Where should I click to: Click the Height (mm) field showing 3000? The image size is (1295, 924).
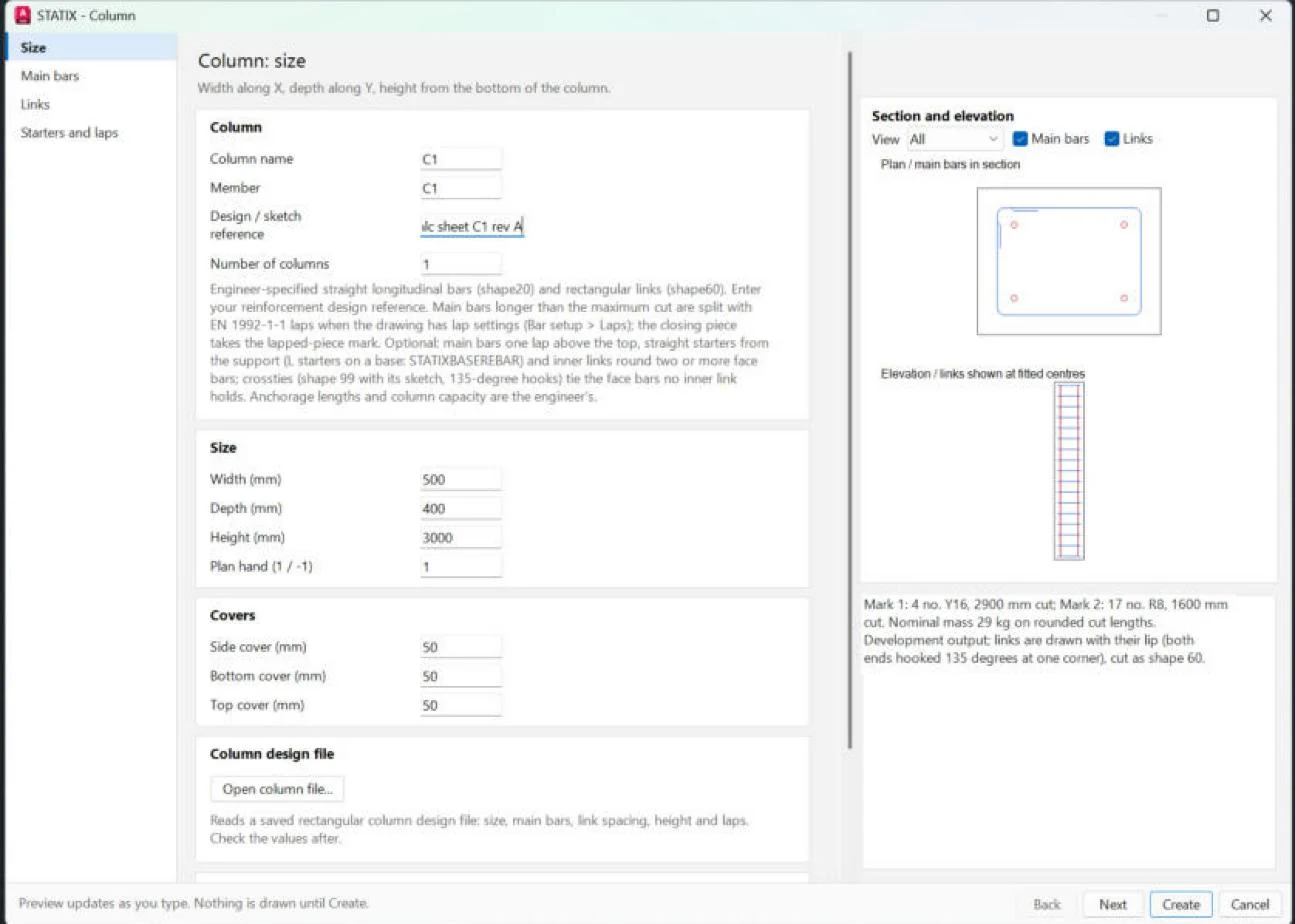[461, 537]
